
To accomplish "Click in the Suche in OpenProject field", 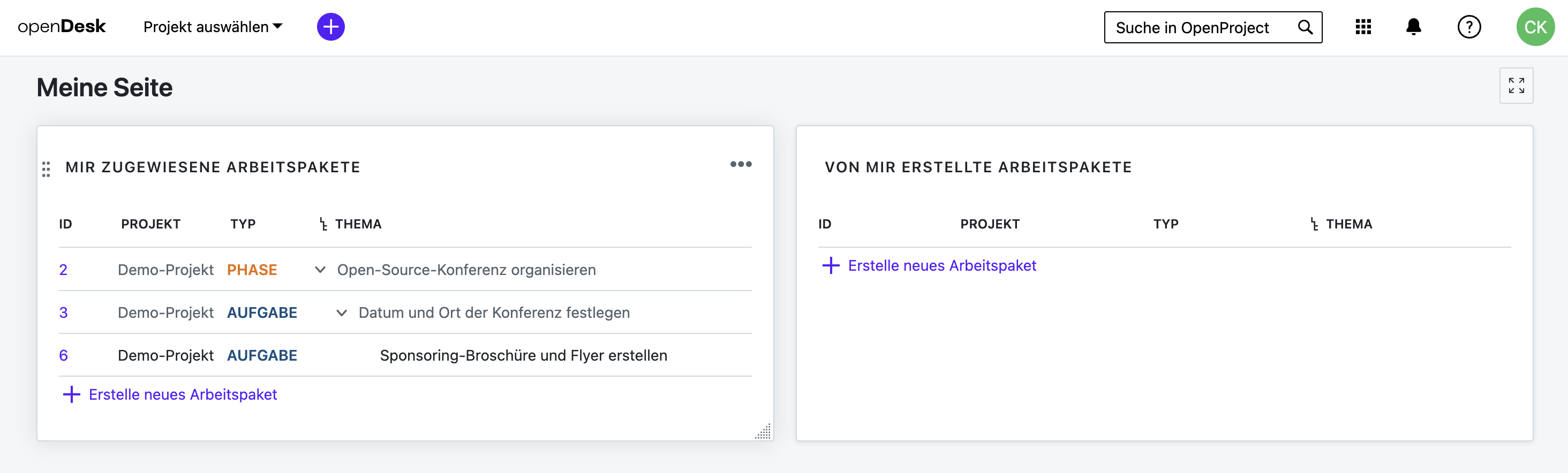I will coord(1202,27).
